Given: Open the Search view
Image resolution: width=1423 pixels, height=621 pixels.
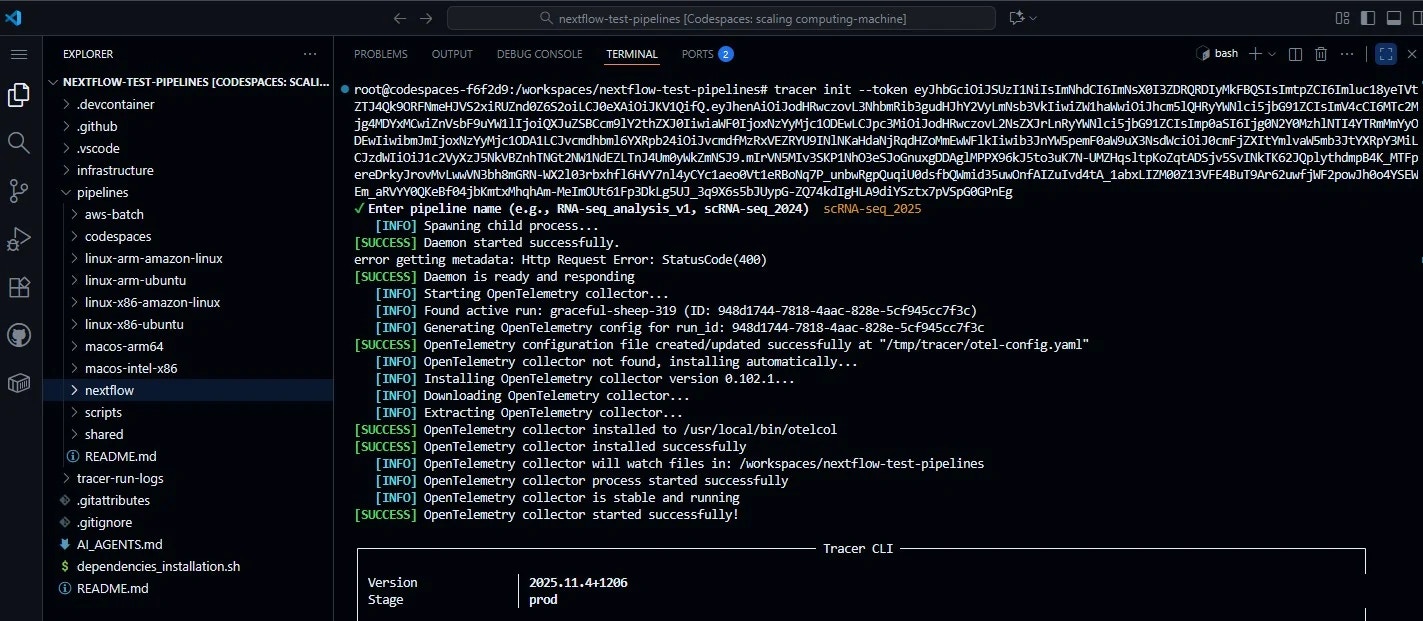Looking at the screenshot, I should pyautogui.click(x=19, y=143).
